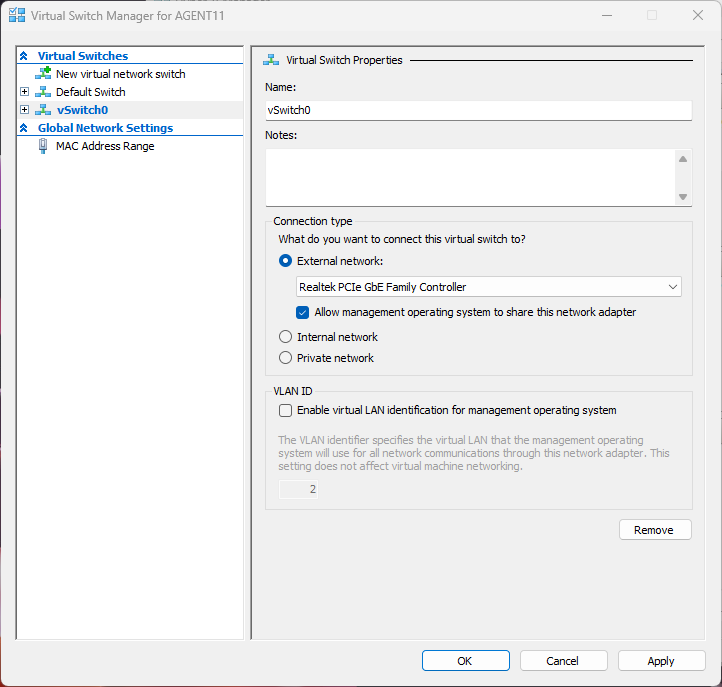Click the Default Switch network icon
Viewport: 722px width, 687px height.
tap(43, 92)
